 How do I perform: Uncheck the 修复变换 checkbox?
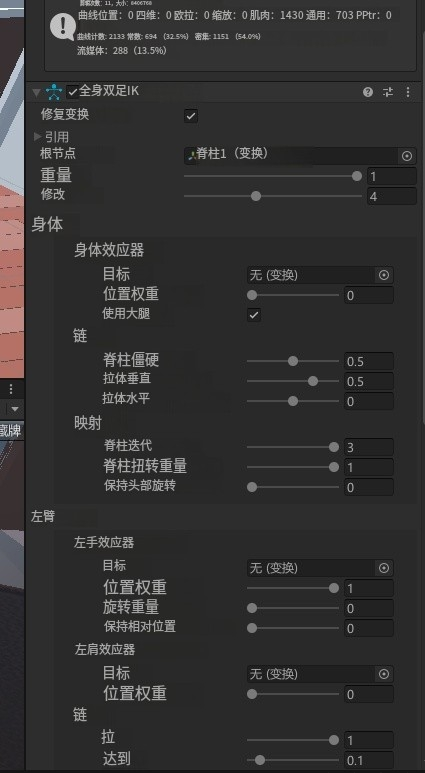point(191,116)
